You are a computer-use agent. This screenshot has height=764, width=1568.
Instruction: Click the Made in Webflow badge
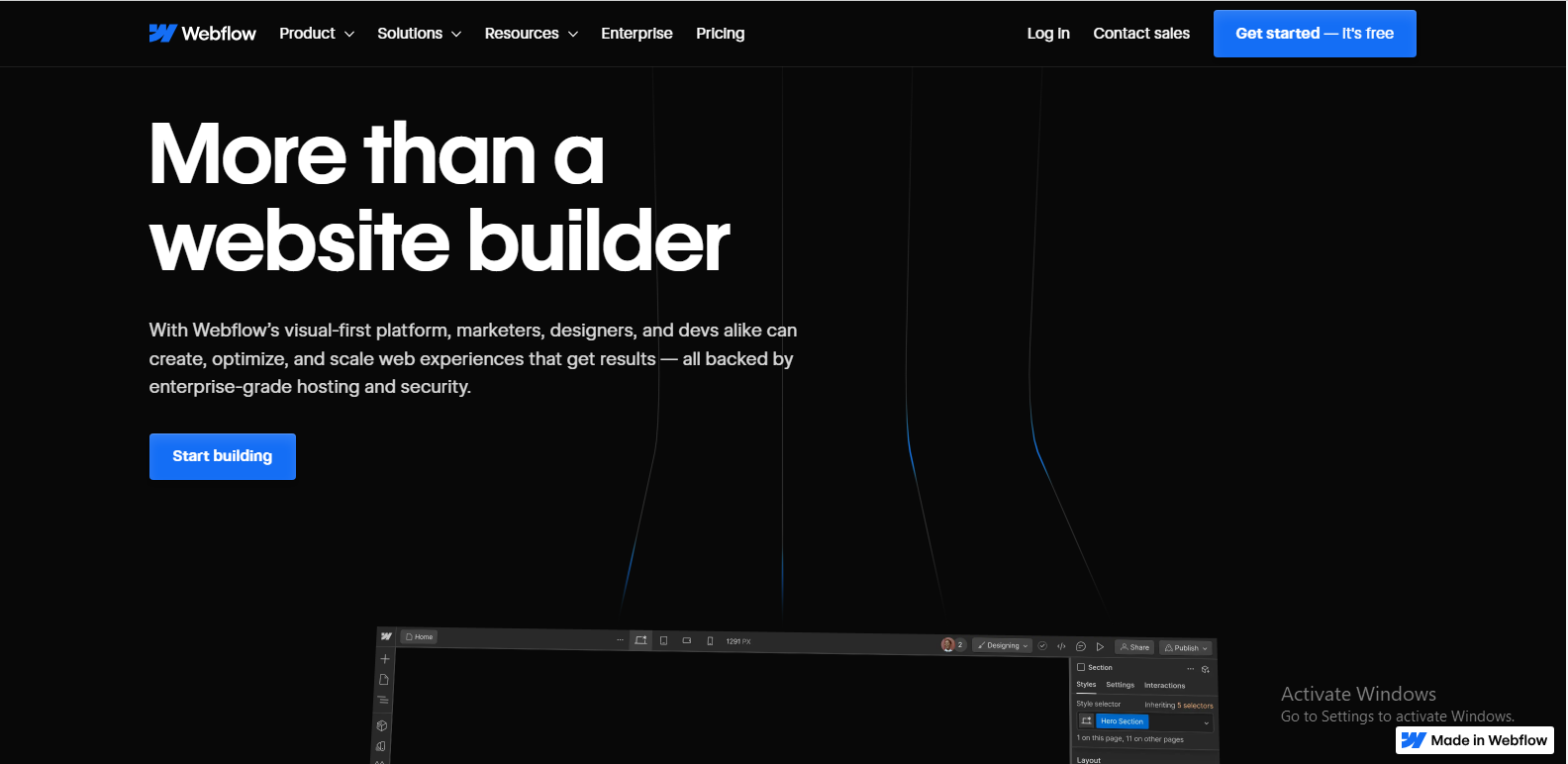pyautogui.click(x=1475, y=740)
